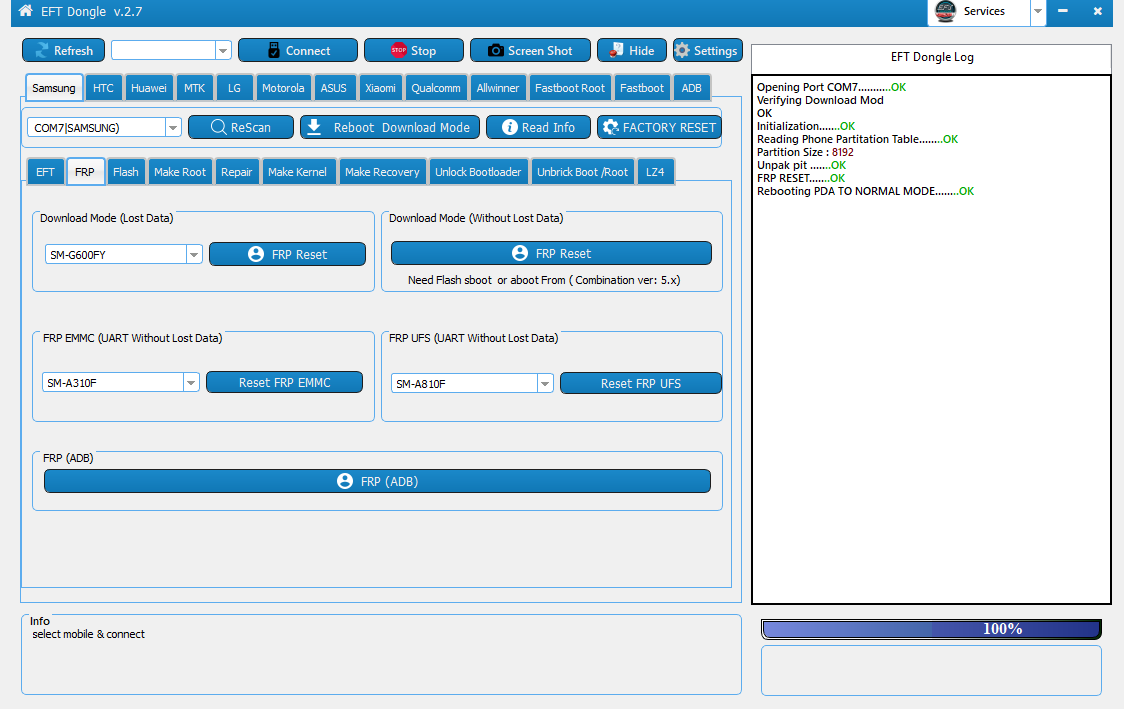Click Reboot Download Mode button
Screen dimensions: 1124x709
pos(390,127)
